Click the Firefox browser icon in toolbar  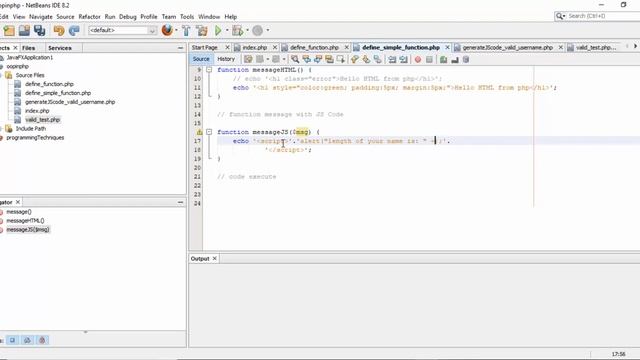pos(167,30)
